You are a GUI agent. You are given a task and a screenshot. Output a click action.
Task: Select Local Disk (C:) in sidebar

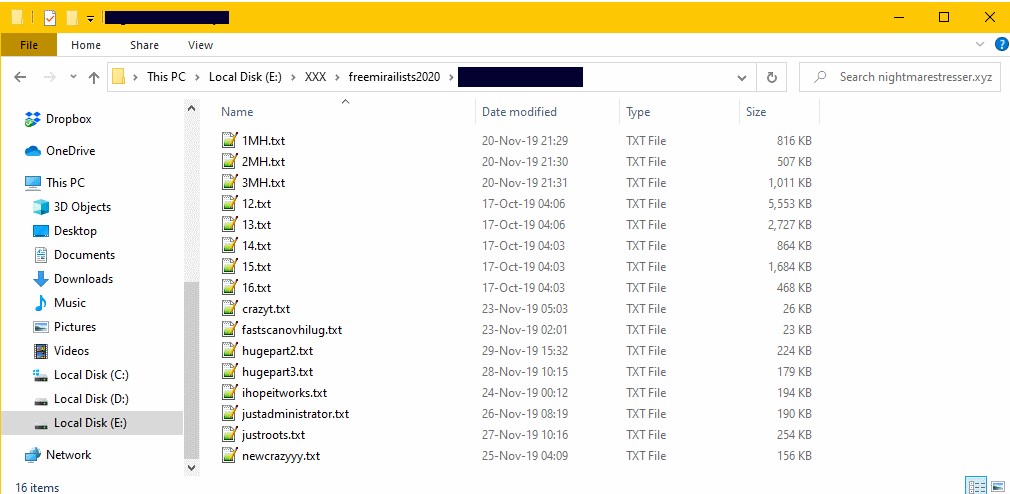click(81, 375)
